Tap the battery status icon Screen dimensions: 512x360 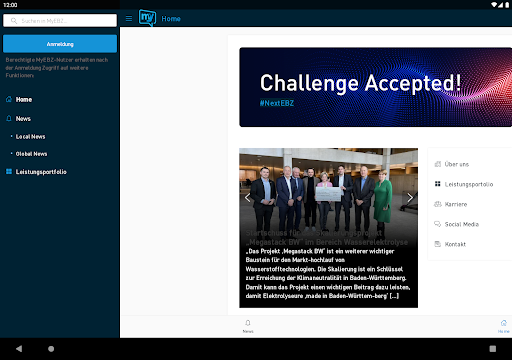[x=507, y=5]
